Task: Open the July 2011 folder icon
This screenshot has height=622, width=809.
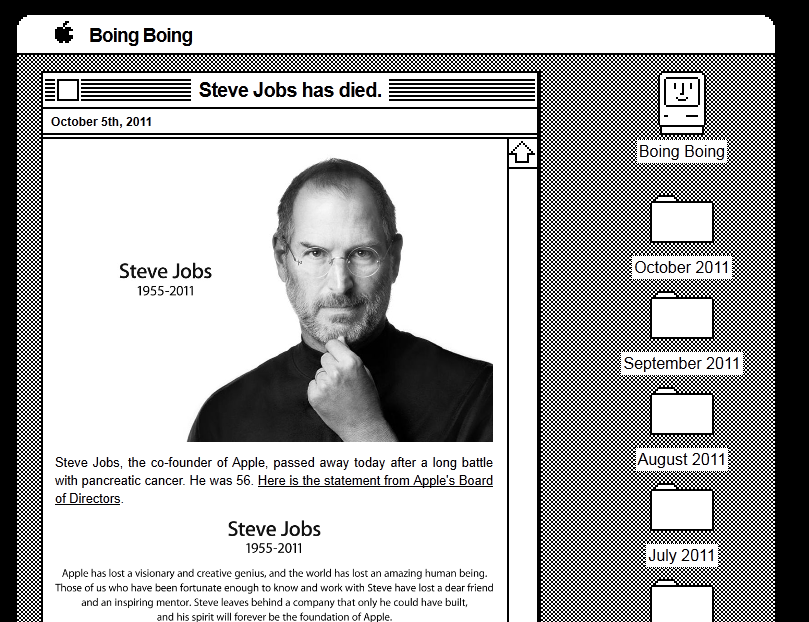Action: click(x=682, y=507)
